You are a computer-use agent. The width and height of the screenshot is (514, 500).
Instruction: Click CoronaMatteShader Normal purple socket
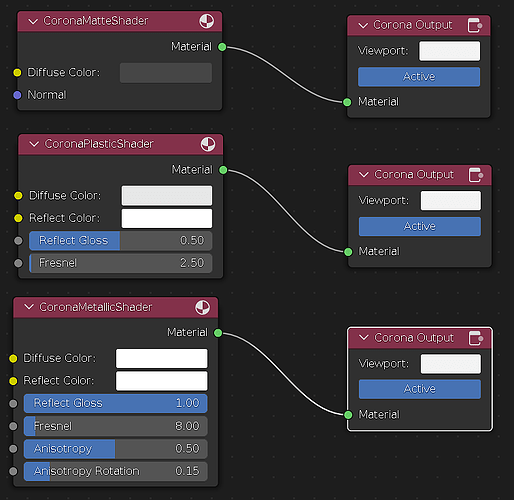[17, 95]
